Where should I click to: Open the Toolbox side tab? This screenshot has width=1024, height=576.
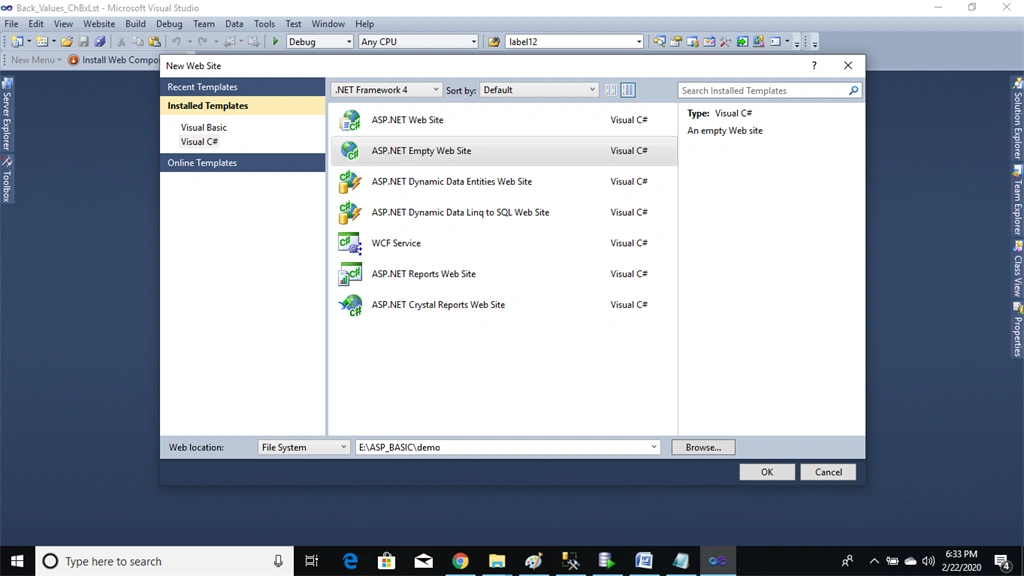(x=7, y=179)
